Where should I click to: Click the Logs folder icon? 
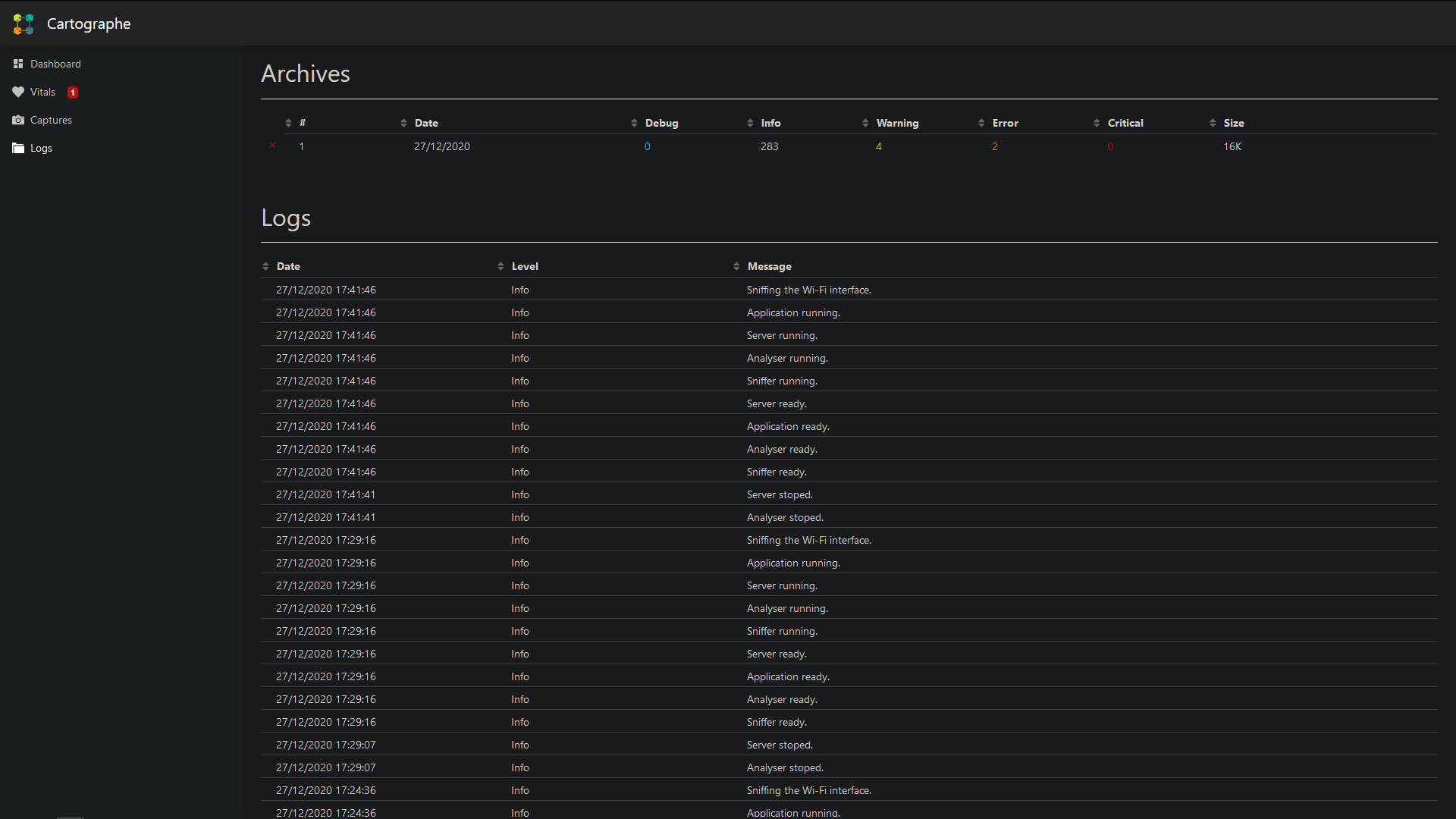[18, 148]
